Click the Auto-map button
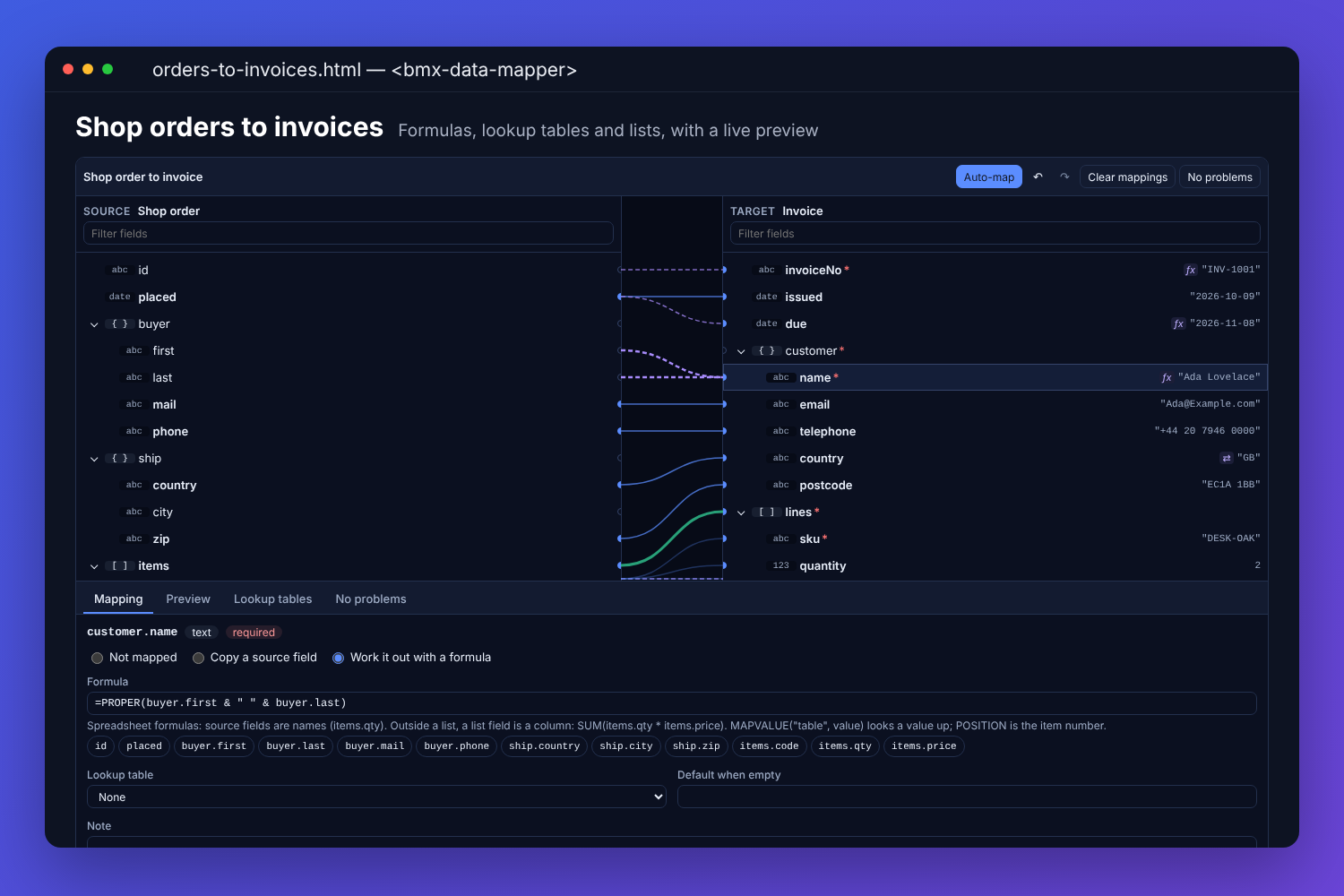Image resolution: width=1344 pixels, height=896 pixels. pyautogui.click(x=989, y=177)
